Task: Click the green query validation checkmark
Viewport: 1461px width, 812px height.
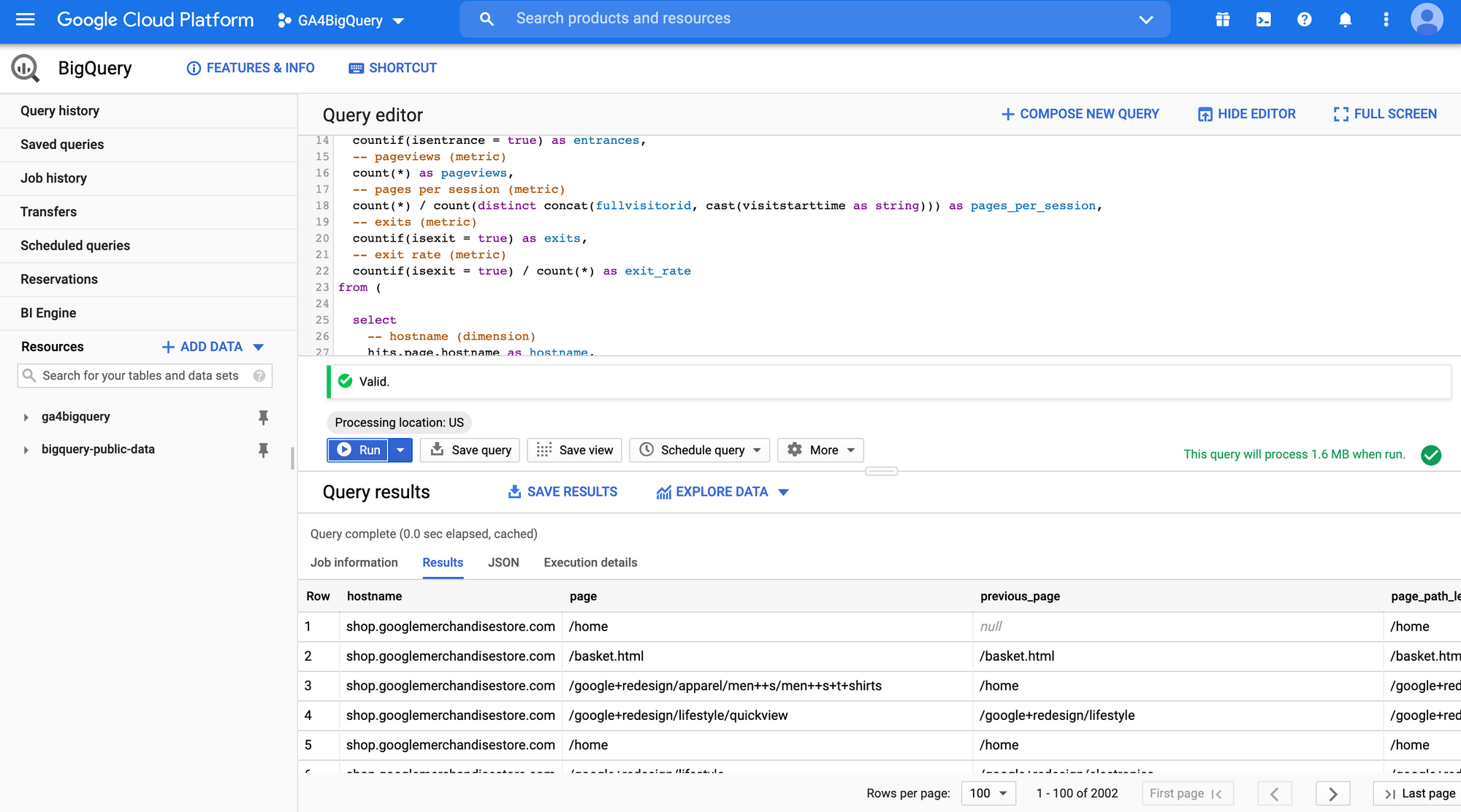Action: pyautogui.click(x=1431, y=455)
